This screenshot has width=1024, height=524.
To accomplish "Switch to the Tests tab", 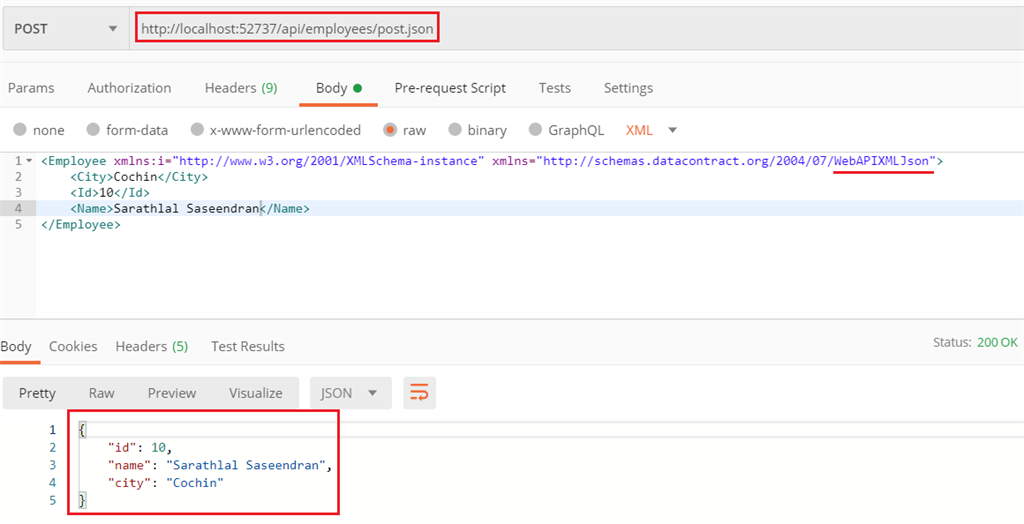I will point(554,88).
